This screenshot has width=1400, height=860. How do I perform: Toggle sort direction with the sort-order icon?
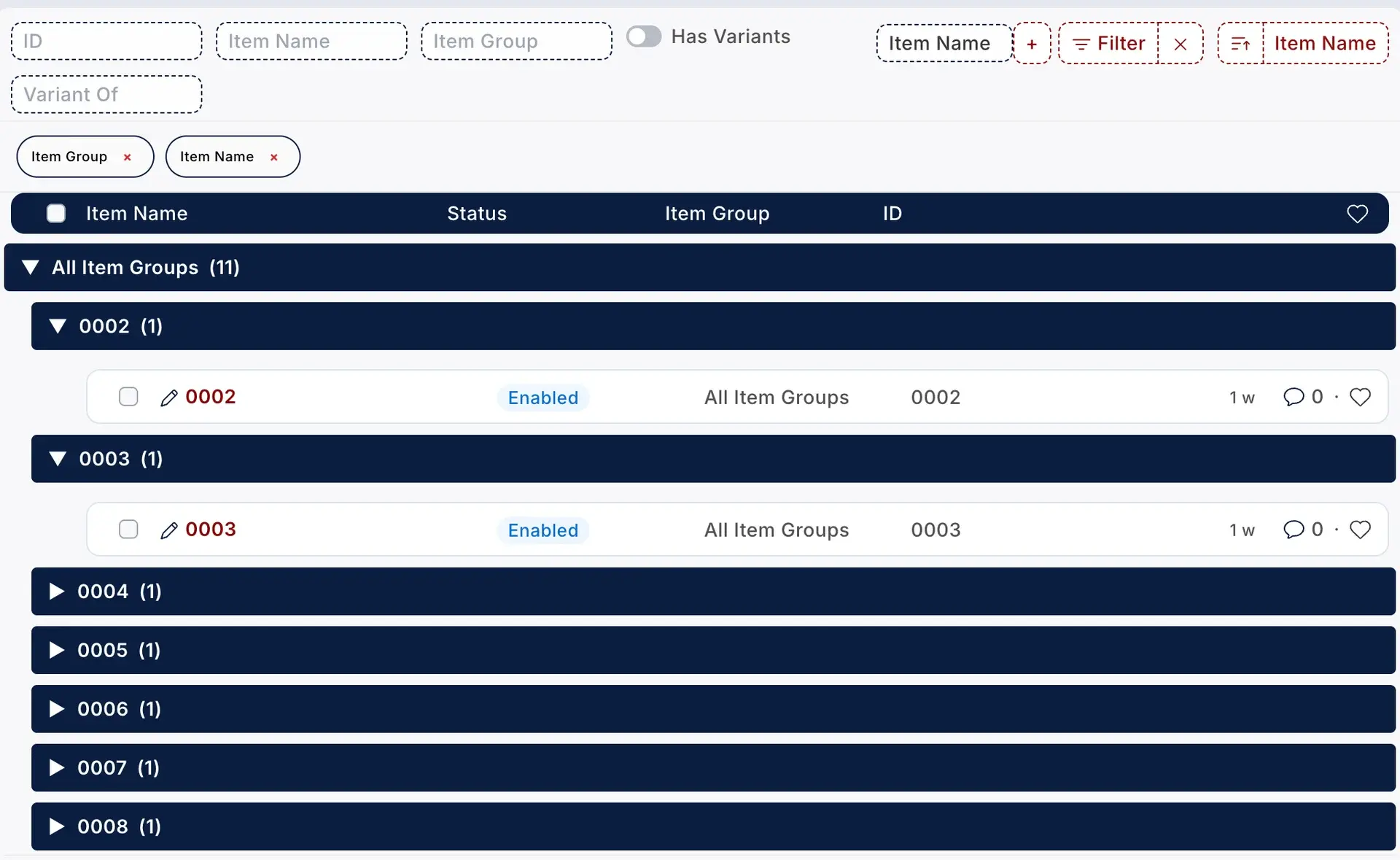(1240, 44)
